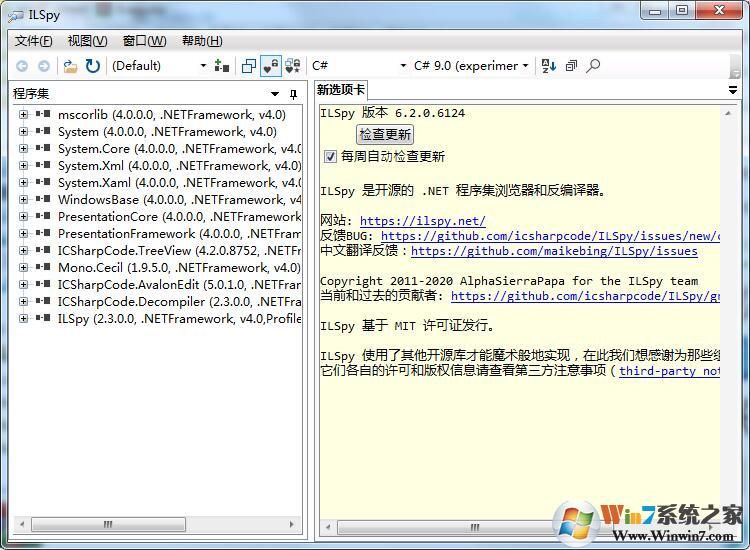The width and height of the screenshot is (750, 550).
Task: Open the 文件(F) menu
Action: 33,41
